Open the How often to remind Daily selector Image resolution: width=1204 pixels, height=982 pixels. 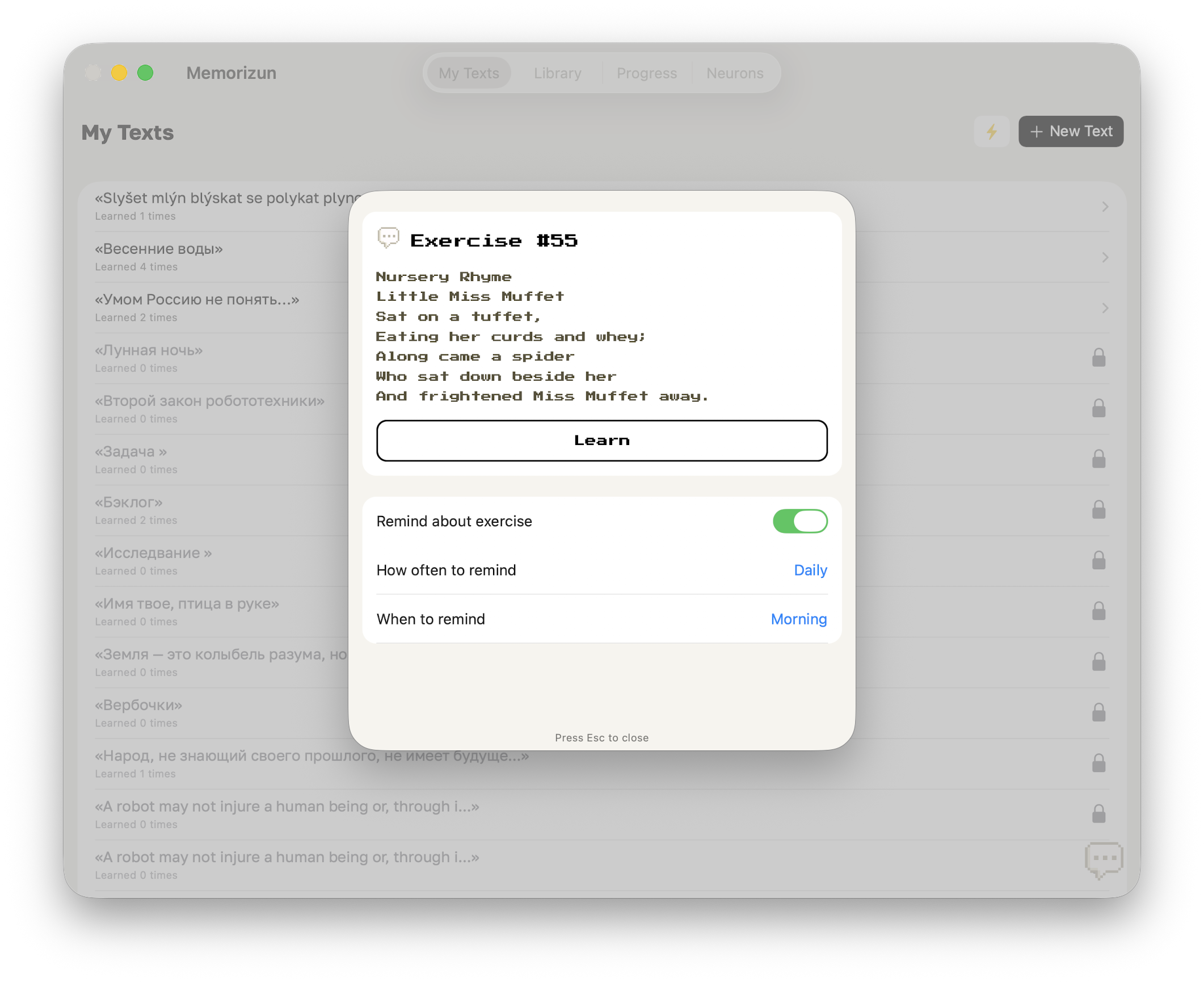pos(810,570)
